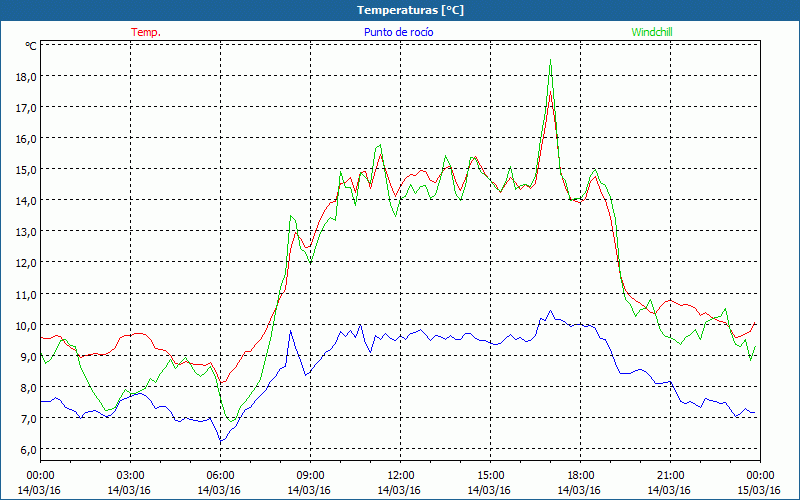Click the 14,0 value on the y-axis
Viewport: 800px width, 500px height.
pos(27,201)
